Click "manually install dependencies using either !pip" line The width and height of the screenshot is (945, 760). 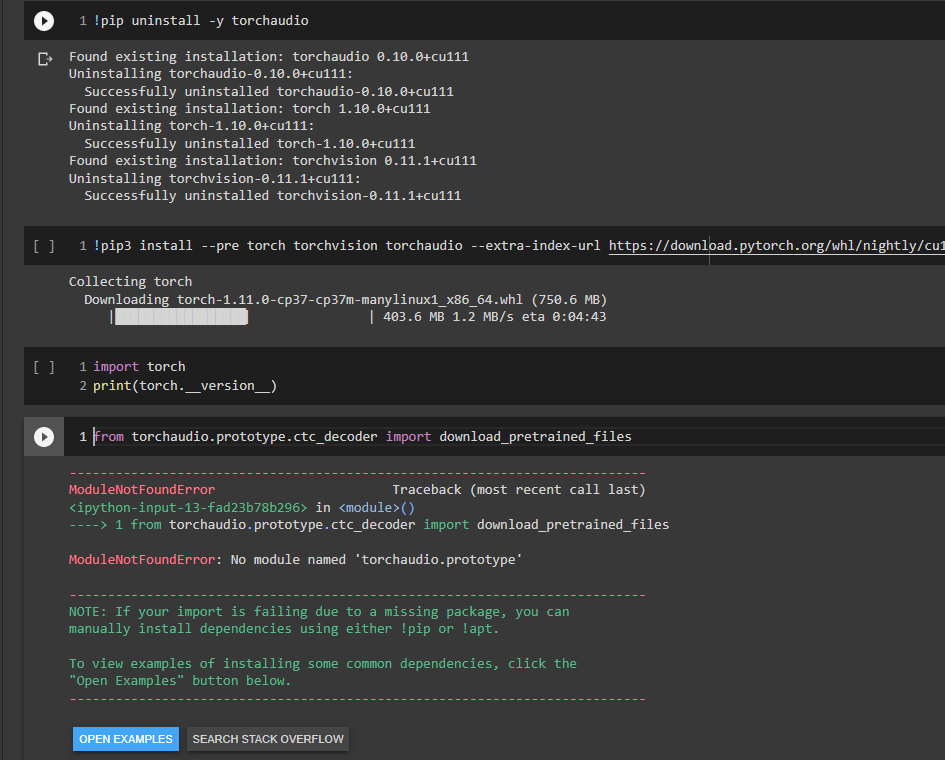click(284, 629)
